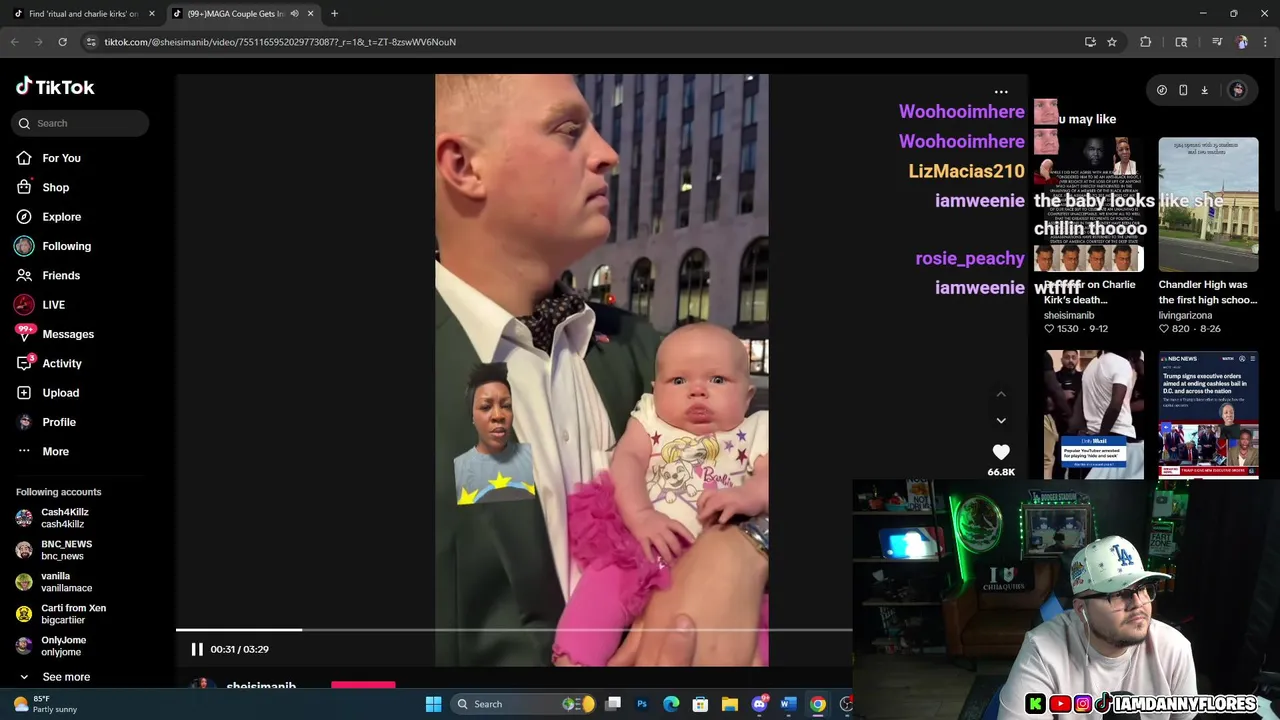Open the NBC News video thumbnail
Screen dimensions: 1280x720
[x=1208, y=415]
